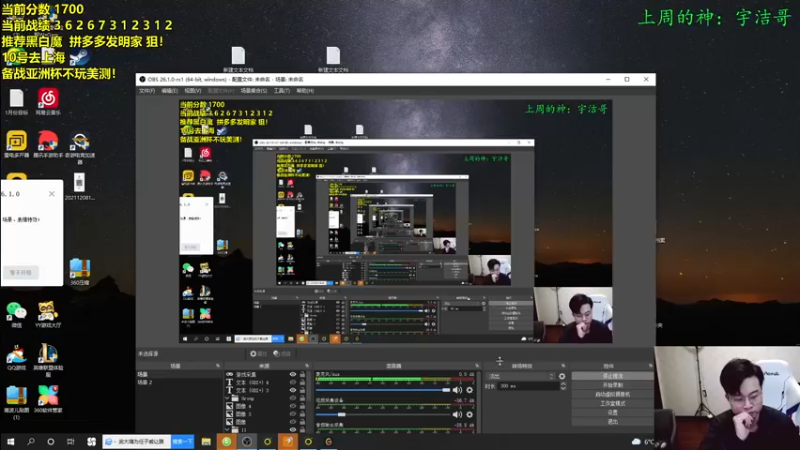Screen dimensions: 800x450
Task: Open the transition type dropdown
Action: click(521, 377)
